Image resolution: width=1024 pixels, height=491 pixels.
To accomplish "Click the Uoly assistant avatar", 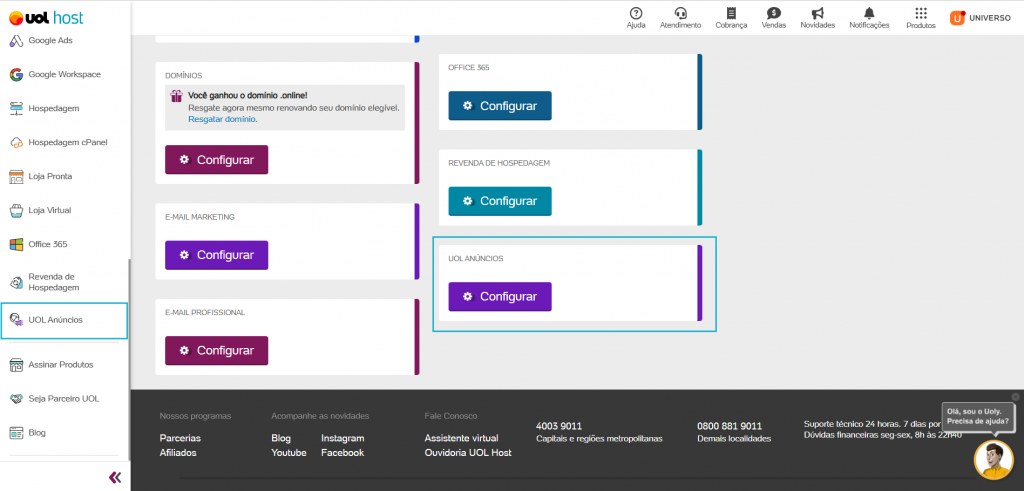I will [x=993, y=460].
